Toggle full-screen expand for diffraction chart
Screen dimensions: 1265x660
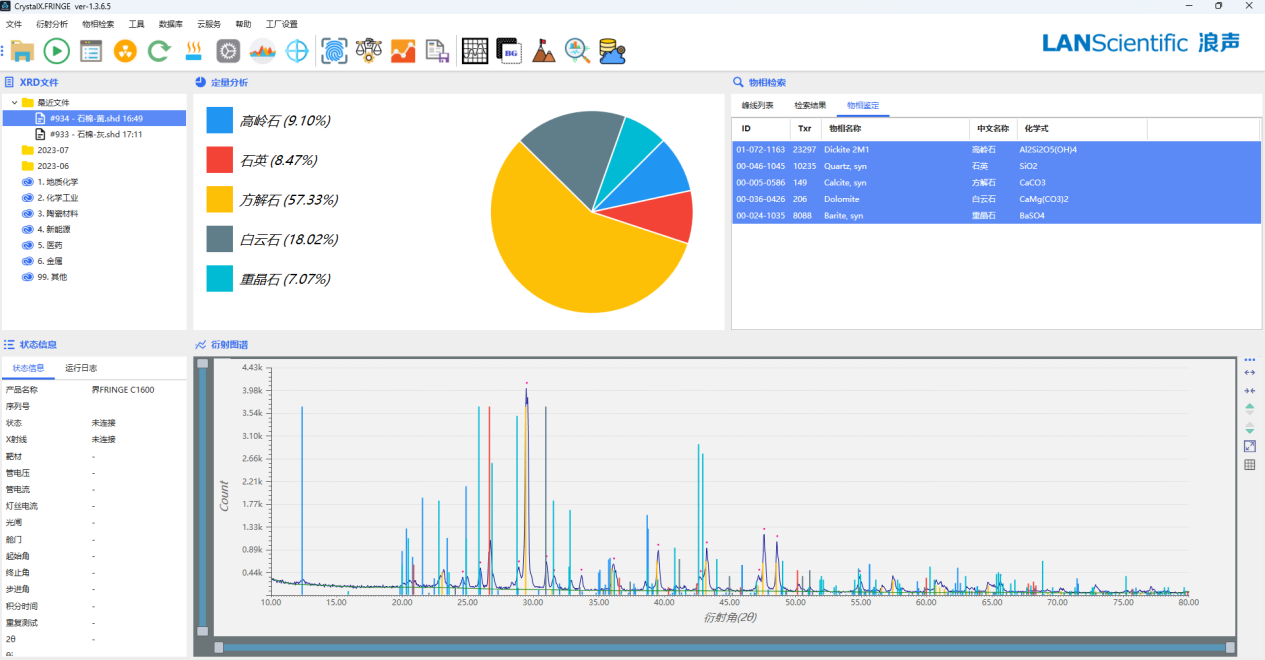1249,446
